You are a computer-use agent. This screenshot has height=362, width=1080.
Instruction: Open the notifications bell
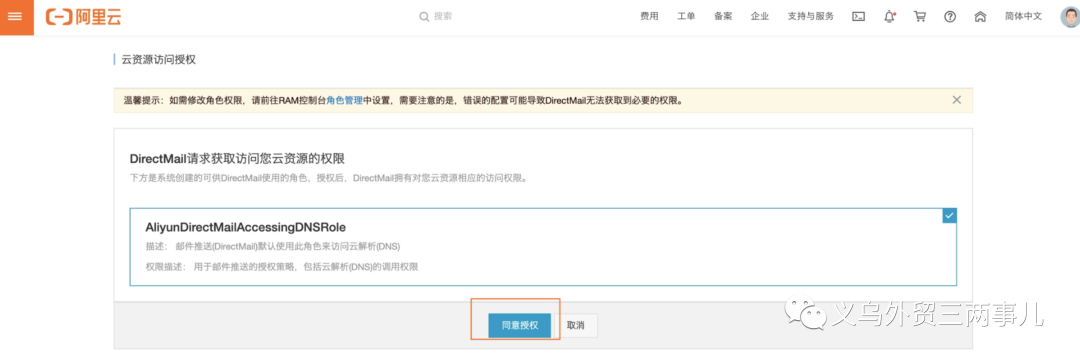pyautogui.click(x=889, y=17)
